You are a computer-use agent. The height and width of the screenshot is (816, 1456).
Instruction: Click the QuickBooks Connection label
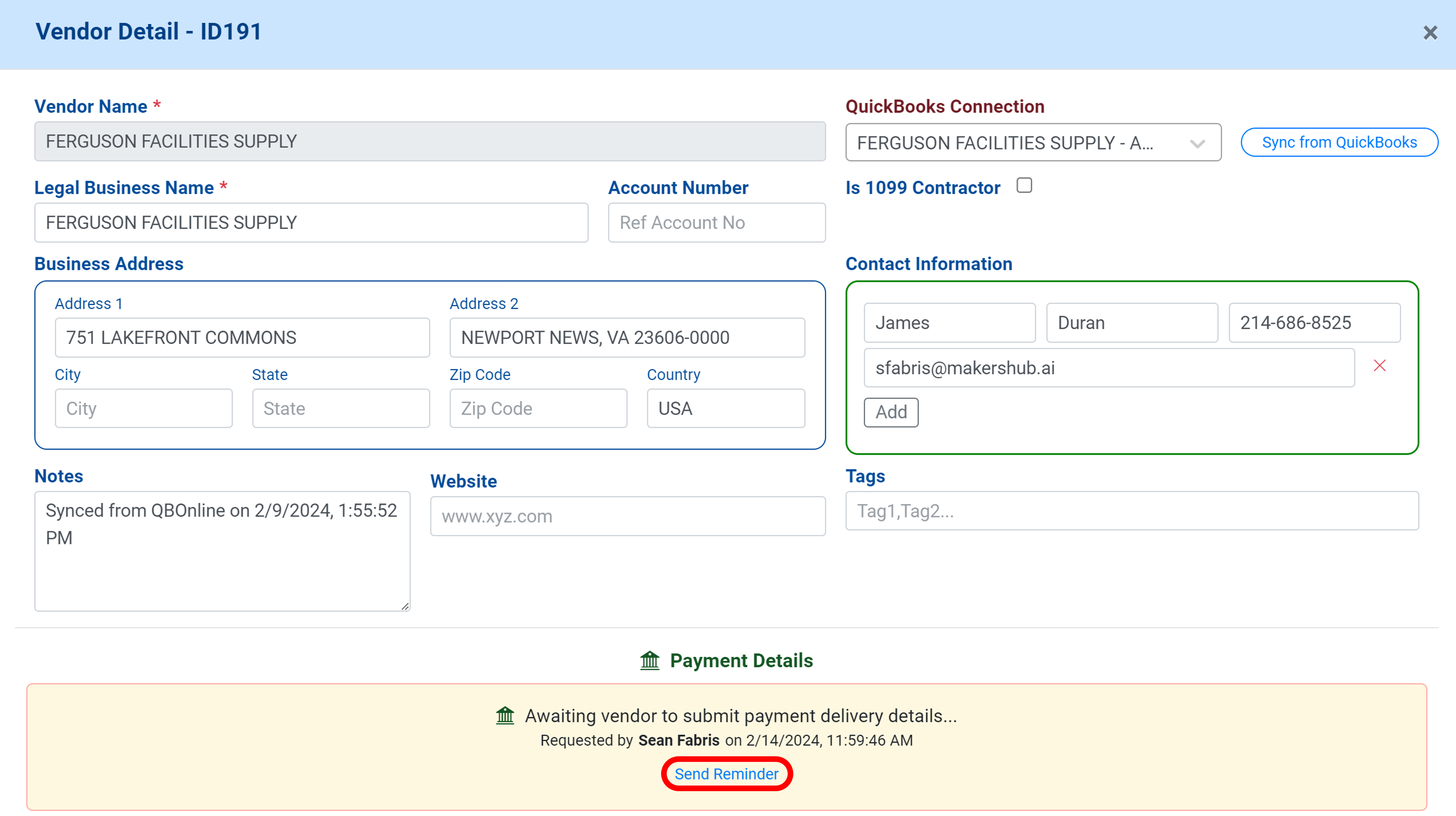(x=944, y=106)
